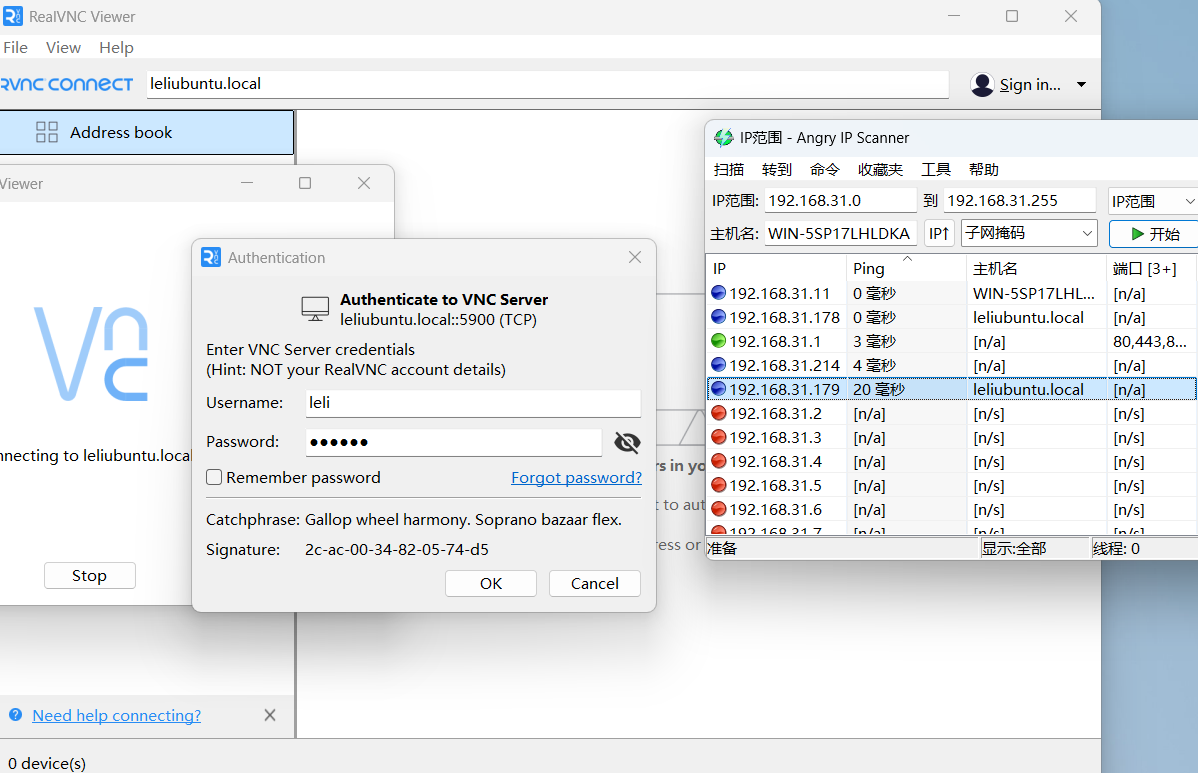Dismiss the Need help connecting banner
This screenshot has height=773, width=1198.
click(270, 715)
